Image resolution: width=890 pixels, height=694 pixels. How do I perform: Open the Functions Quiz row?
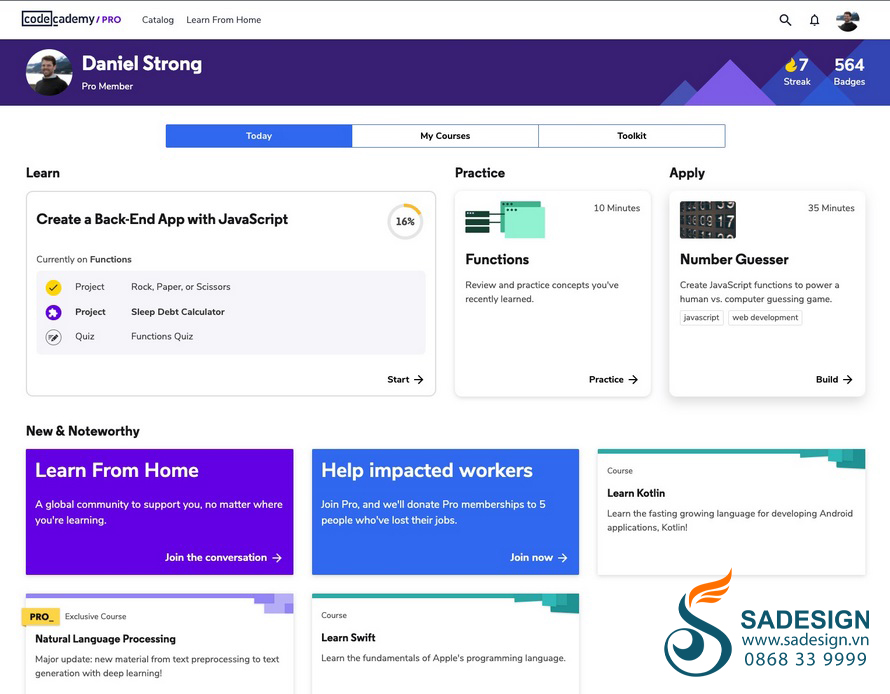tap(231, 337)
